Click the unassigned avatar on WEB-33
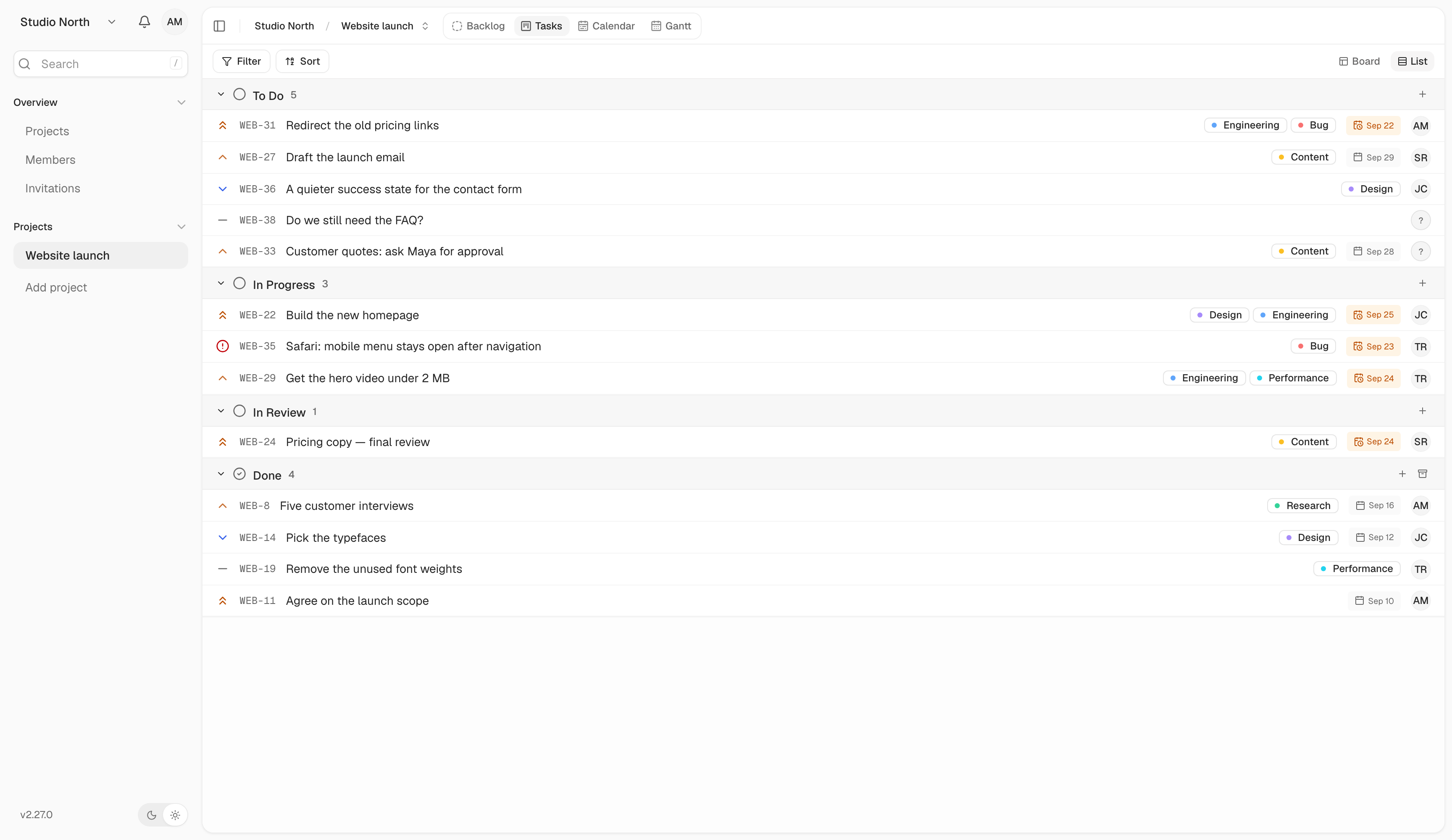Viewport: 1452px width, 840px height. [x=1420, y=252]
